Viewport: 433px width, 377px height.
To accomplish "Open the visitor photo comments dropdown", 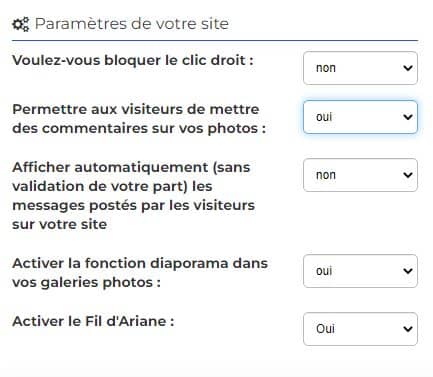I will [360, 117].
